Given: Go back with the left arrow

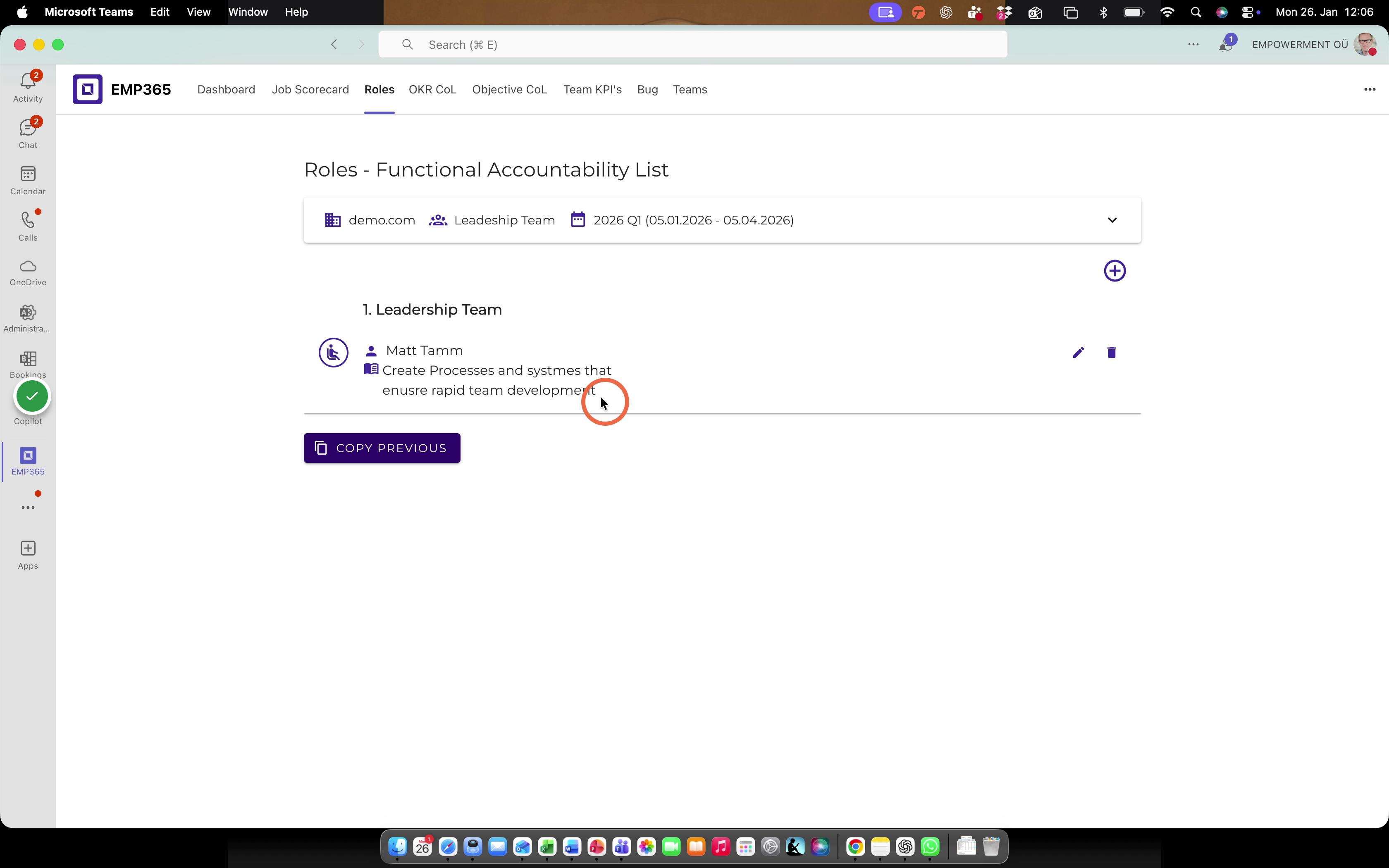Looking at the screenshot, I should [x=334, y=44].
